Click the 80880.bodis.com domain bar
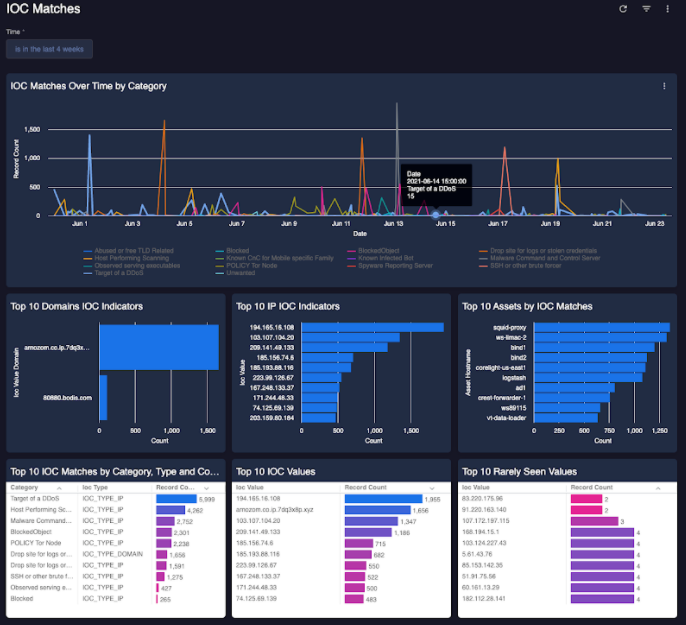This screenshot has width=686, height=625. coord(103,398)
